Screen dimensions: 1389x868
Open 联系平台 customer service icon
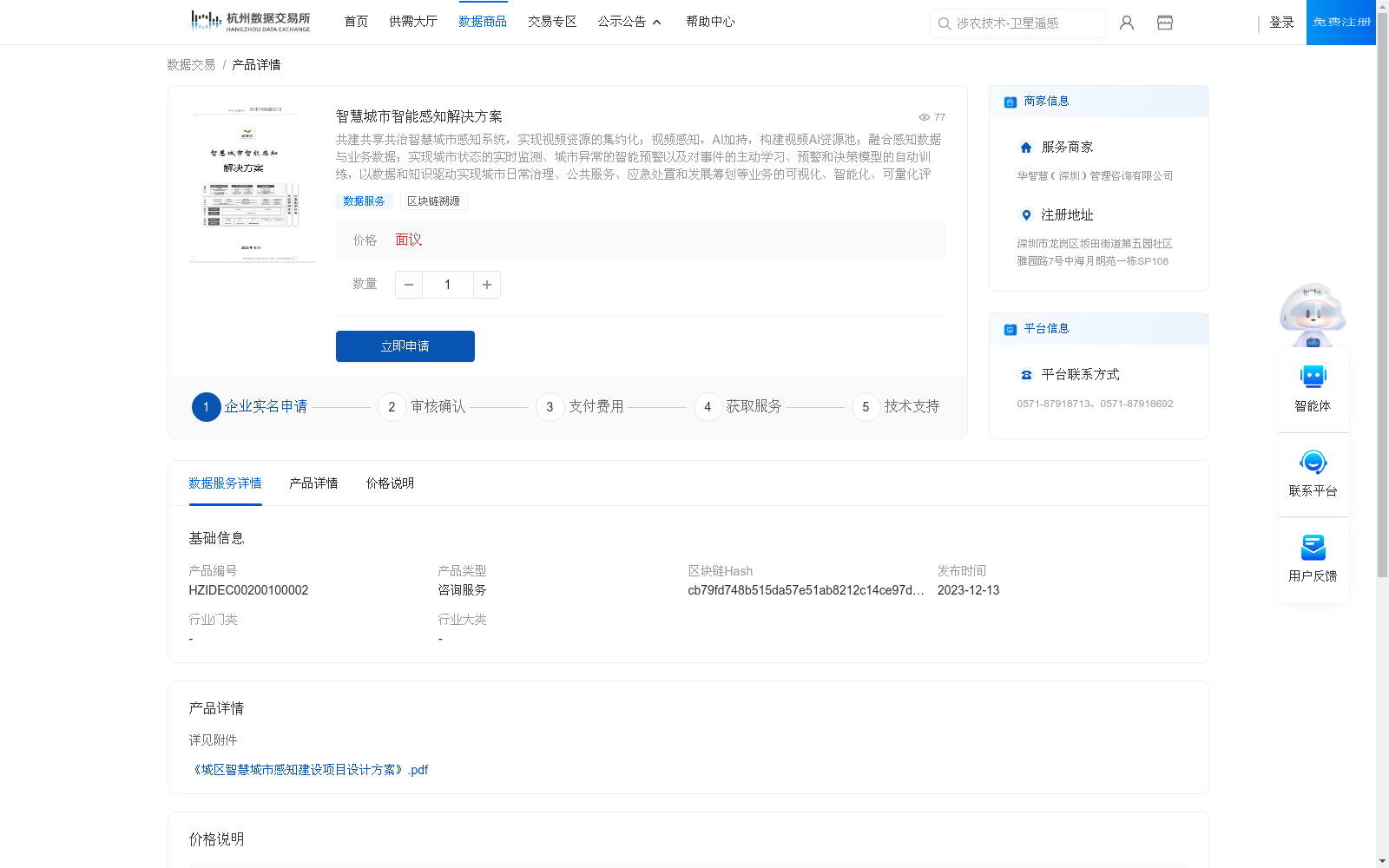(1313, 462)
